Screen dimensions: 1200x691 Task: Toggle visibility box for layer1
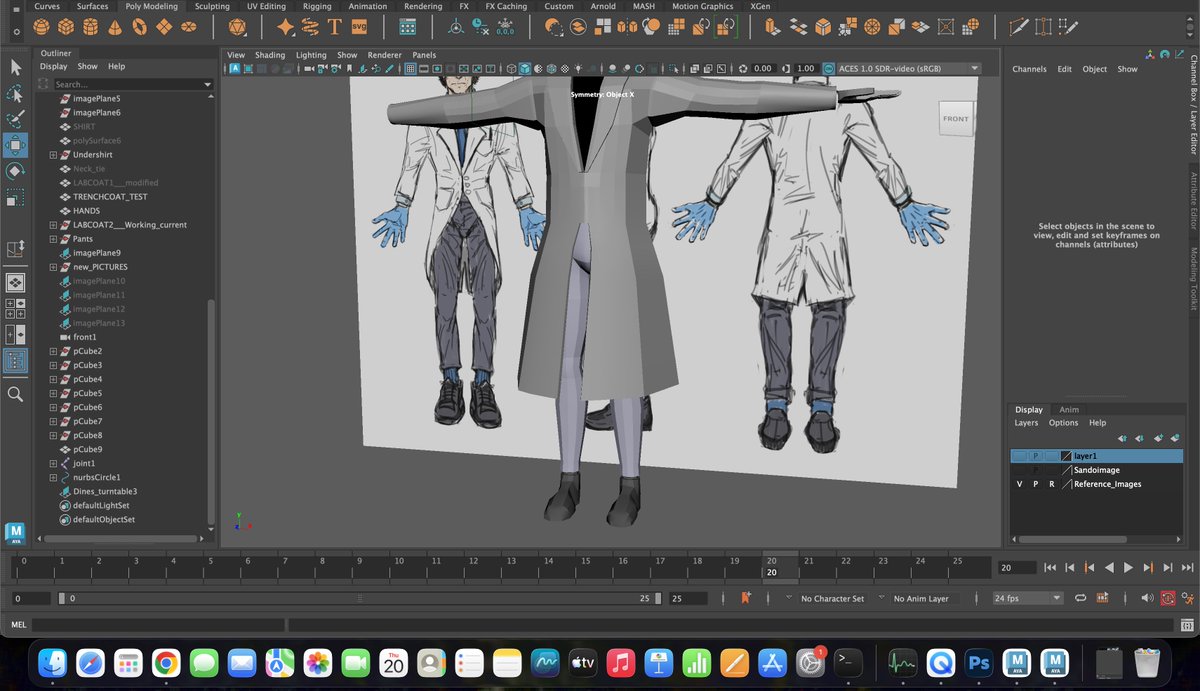1019,456
